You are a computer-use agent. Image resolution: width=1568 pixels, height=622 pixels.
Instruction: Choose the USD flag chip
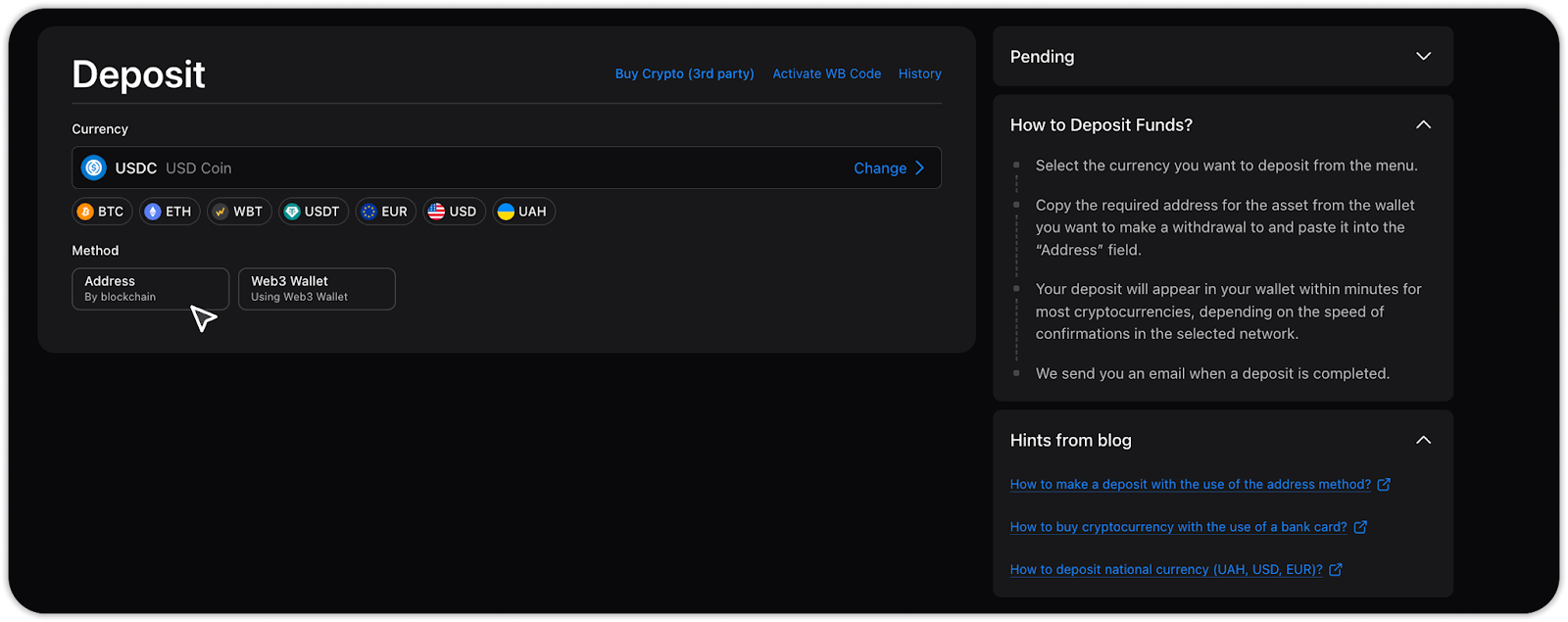click(453, 212)
